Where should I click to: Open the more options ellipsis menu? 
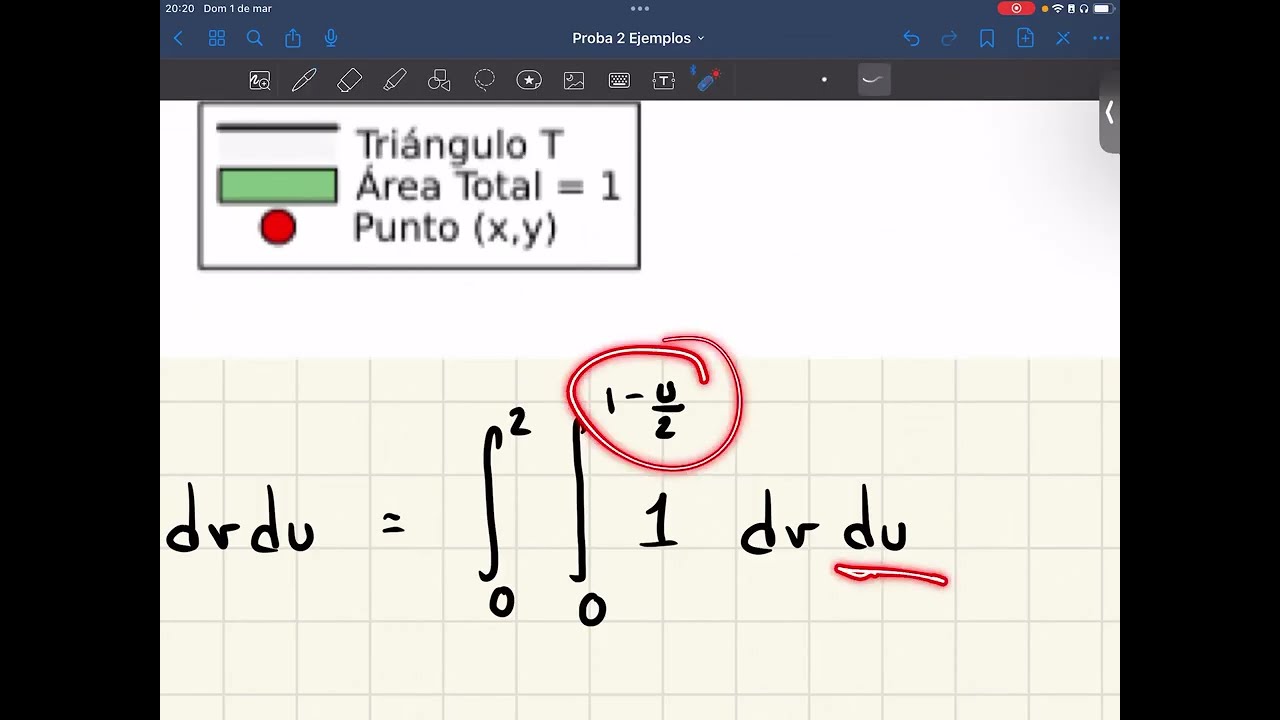coord(1101,38)
